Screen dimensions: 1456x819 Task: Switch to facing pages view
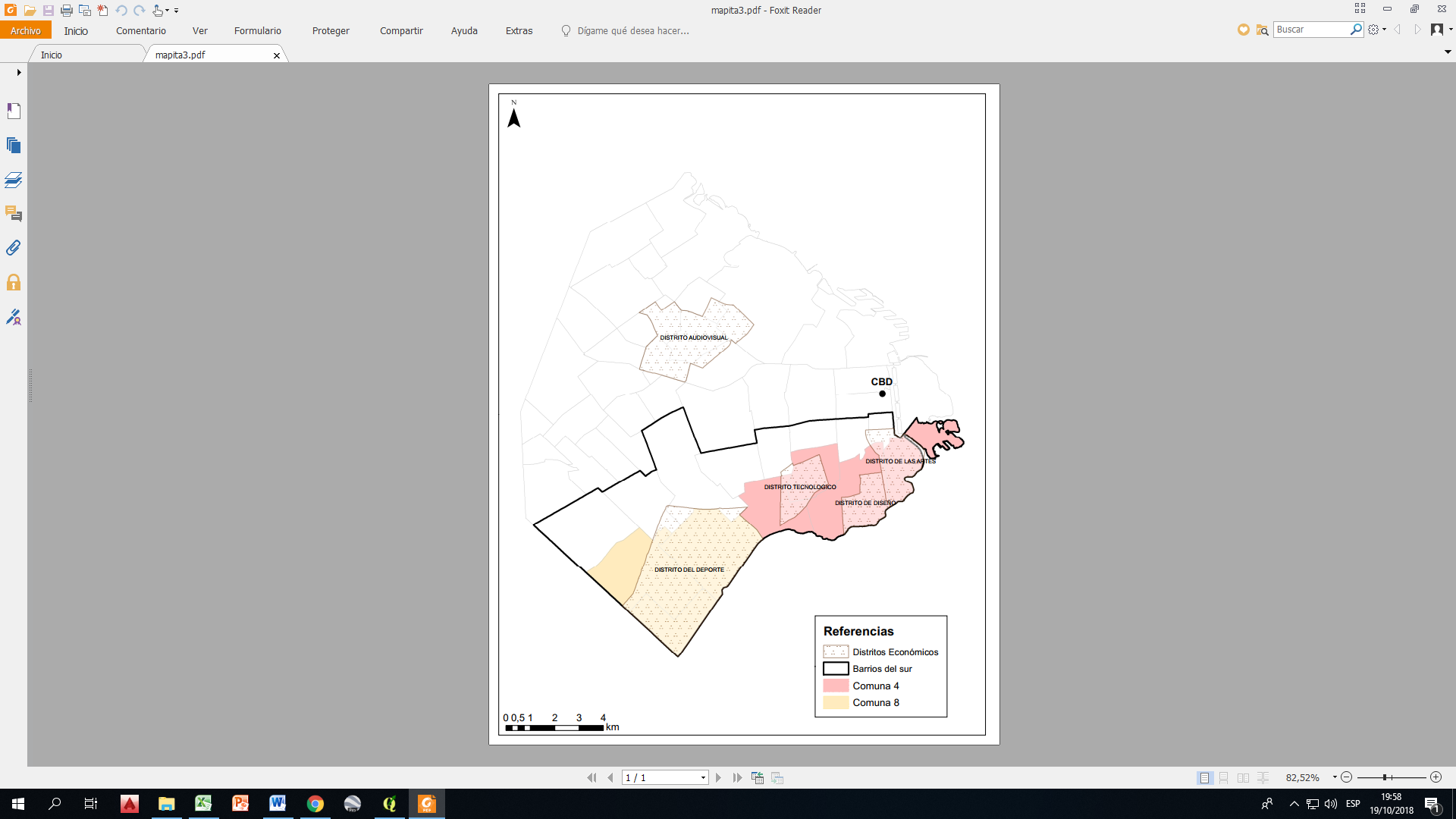coord(1243,778)
